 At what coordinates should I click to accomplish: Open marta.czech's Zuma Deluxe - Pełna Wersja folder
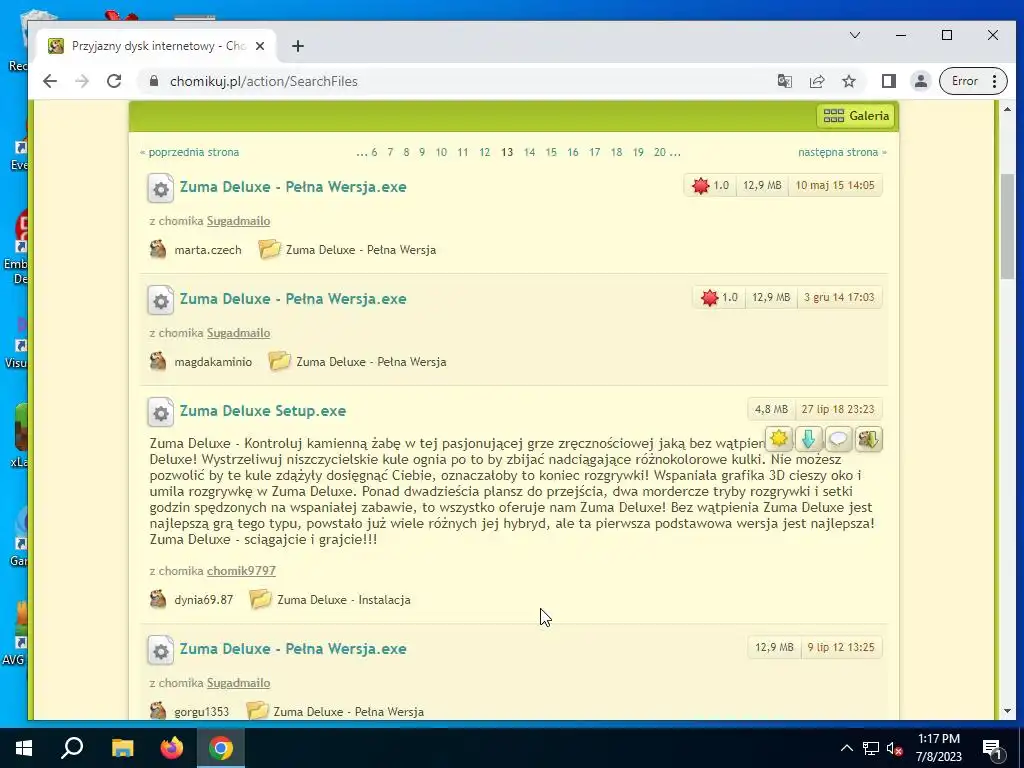(360, 250)
